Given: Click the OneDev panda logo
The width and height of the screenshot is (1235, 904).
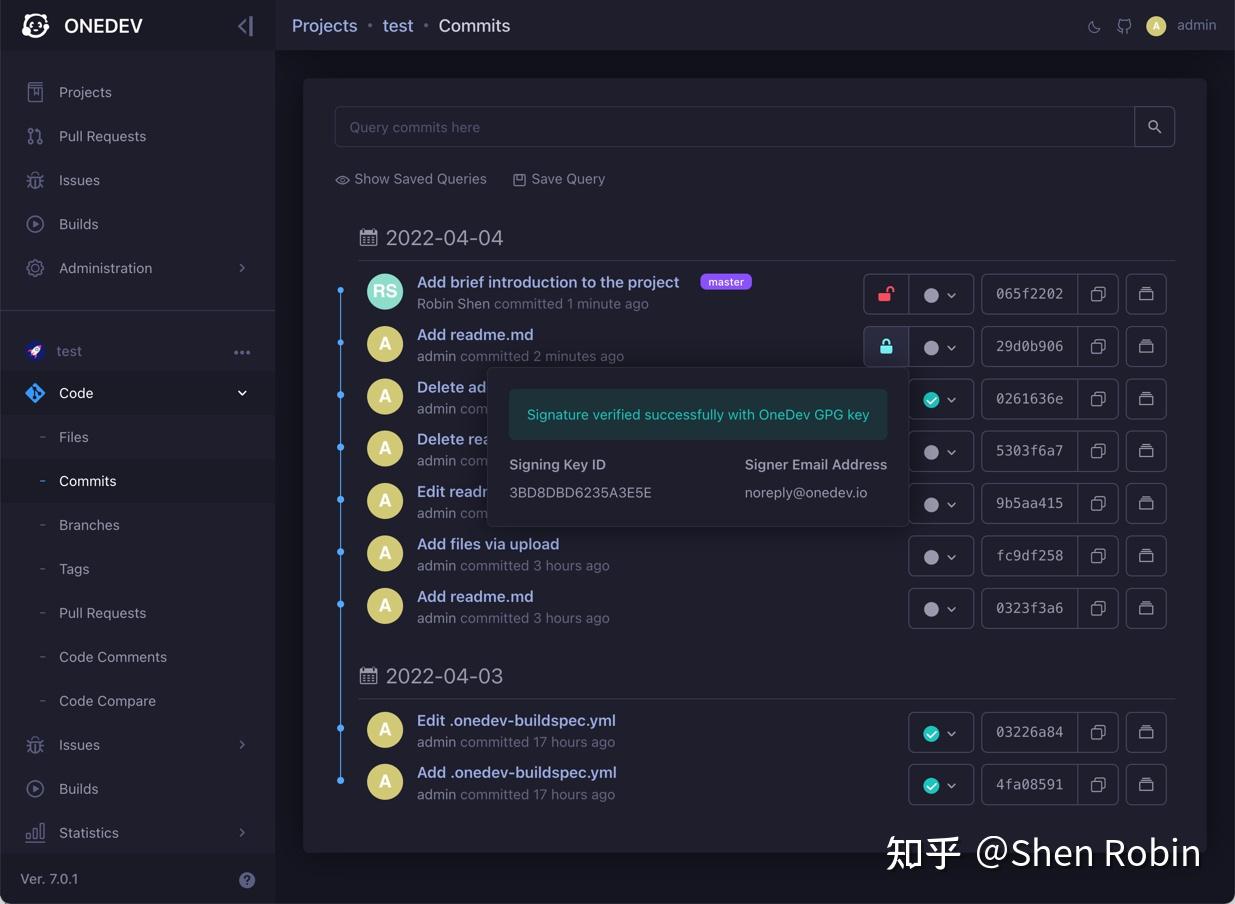Looking at the screenshot, I should (x=36, y=26).
